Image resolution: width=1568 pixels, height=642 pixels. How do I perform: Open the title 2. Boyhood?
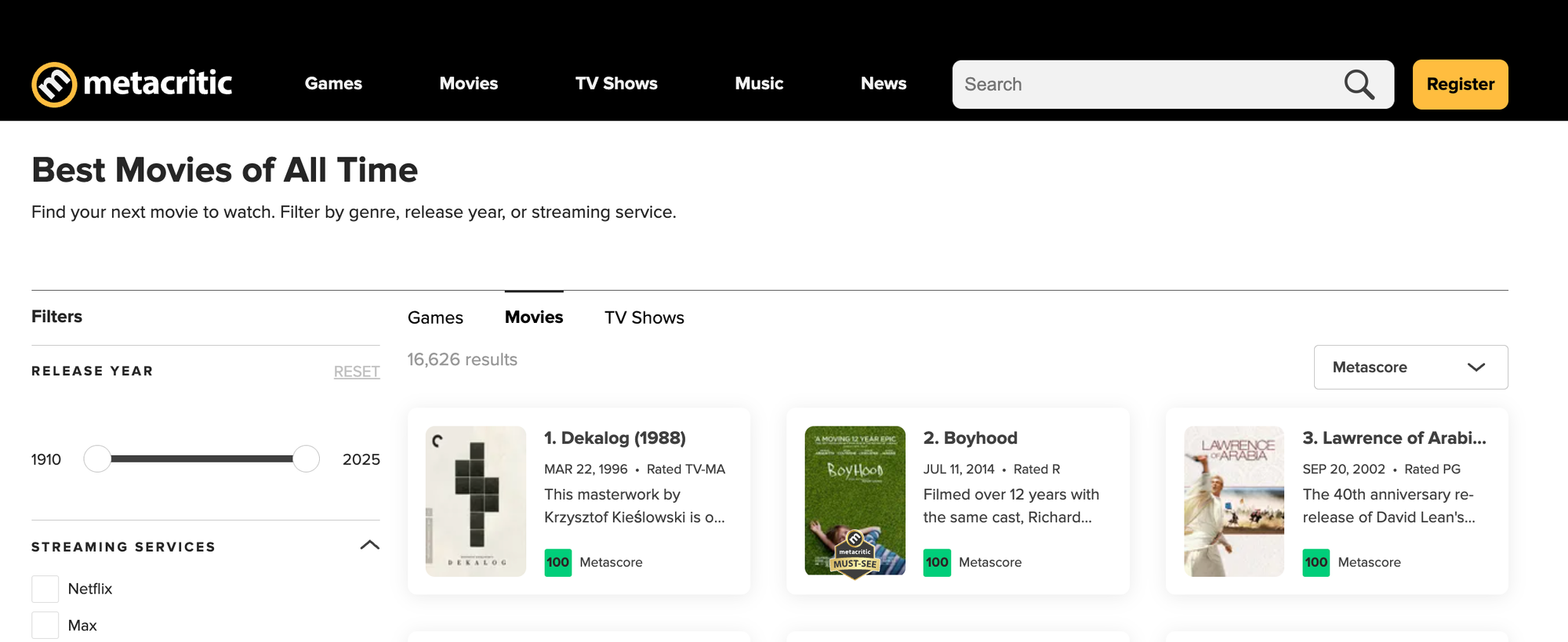click(970, 438)
